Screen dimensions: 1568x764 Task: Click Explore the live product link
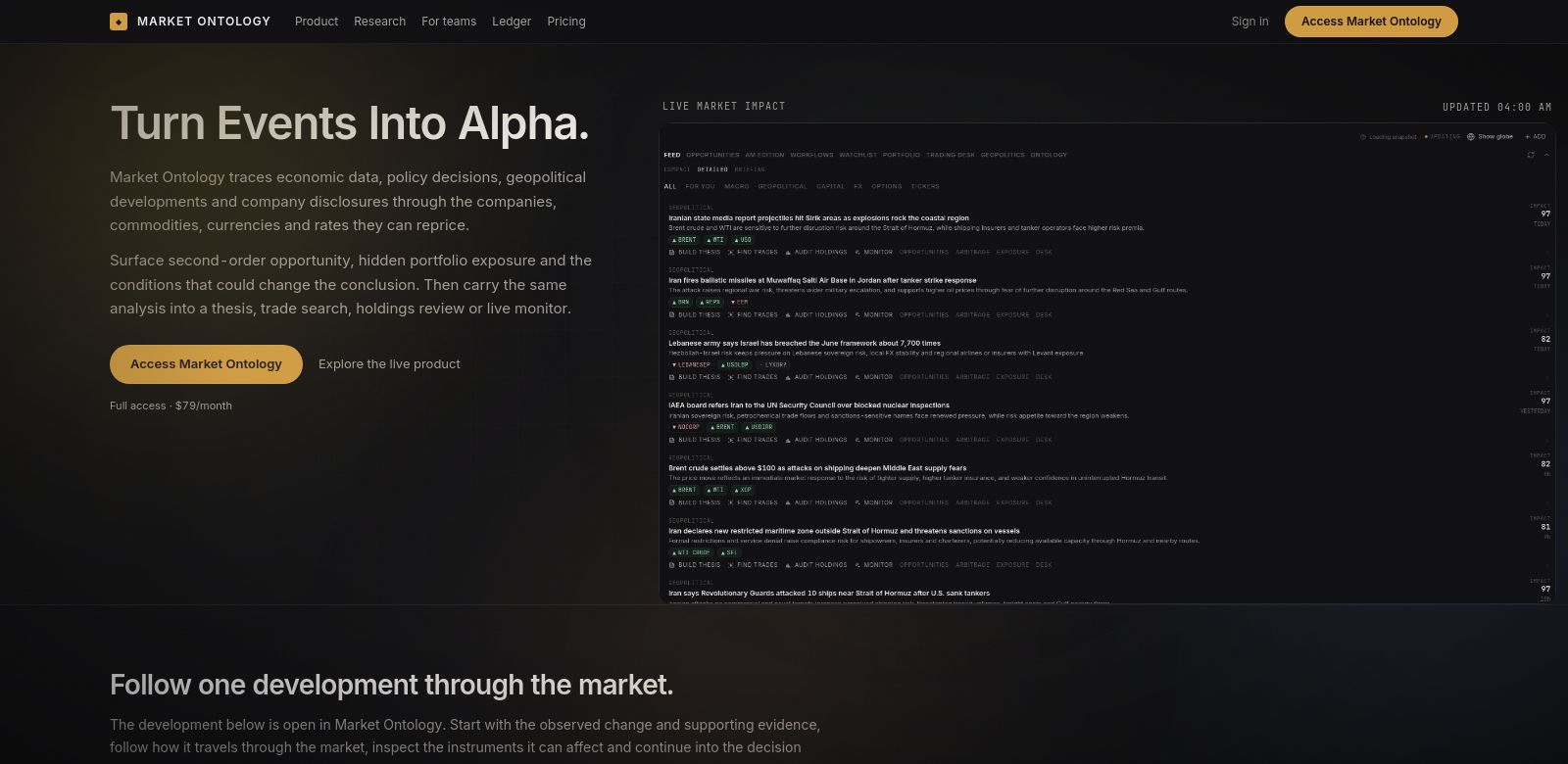(389, 364)
